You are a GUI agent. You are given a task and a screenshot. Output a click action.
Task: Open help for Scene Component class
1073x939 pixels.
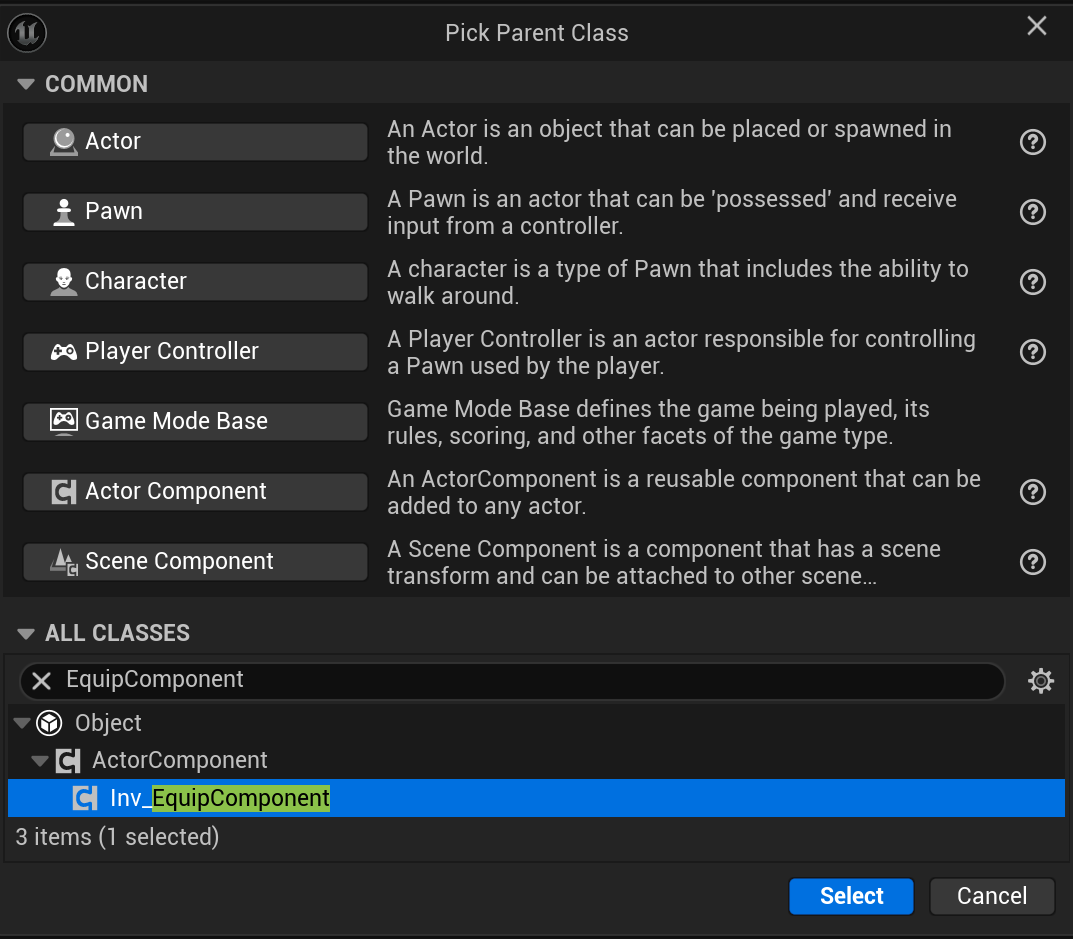click(1032, 562)
